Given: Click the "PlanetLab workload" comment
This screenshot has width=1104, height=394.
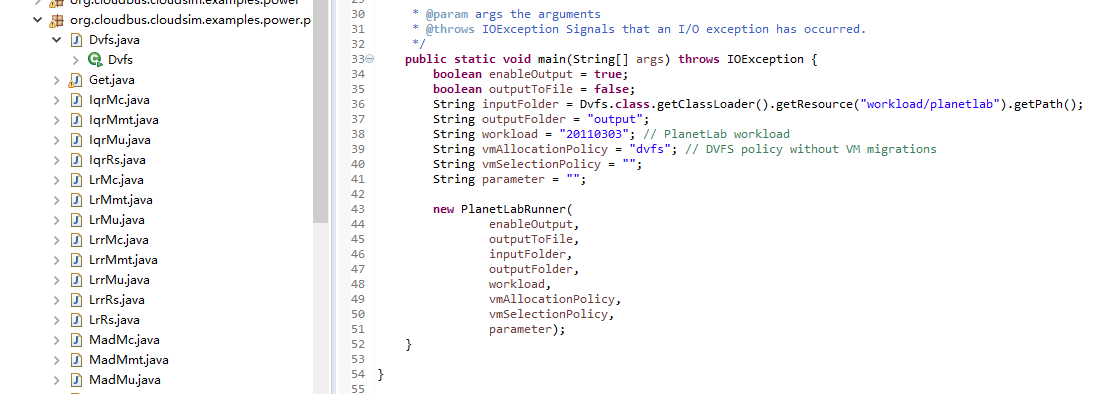Looking at the screenshot, I should 716,134.
